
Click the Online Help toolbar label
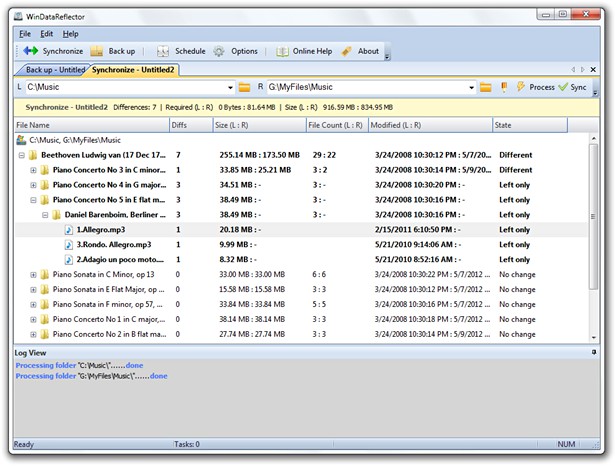312,51
